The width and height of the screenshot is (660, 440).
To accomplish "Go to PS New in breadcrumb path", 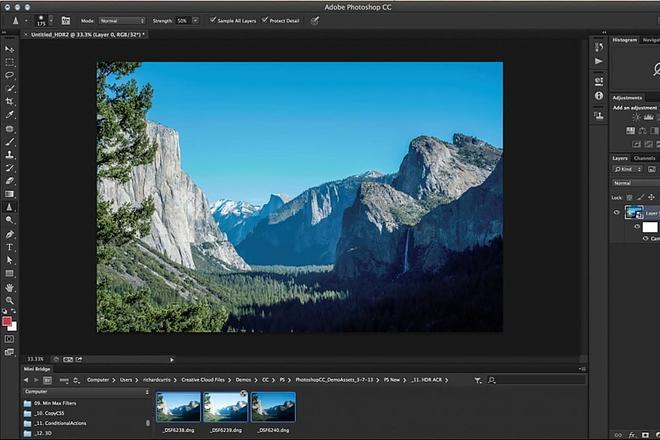I will pyautogui.click(x=391, y=380).
